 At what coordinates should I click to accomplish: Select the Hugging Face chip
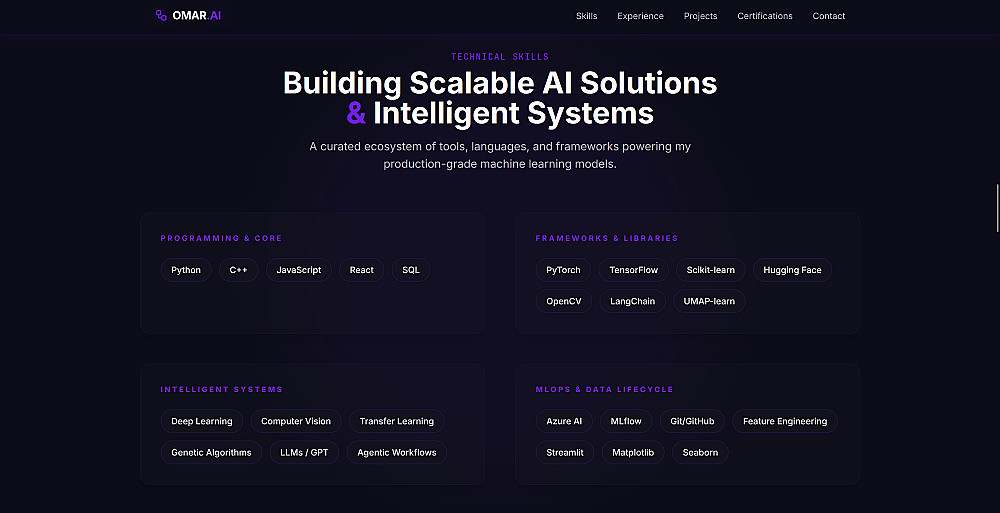click(792, 270)
